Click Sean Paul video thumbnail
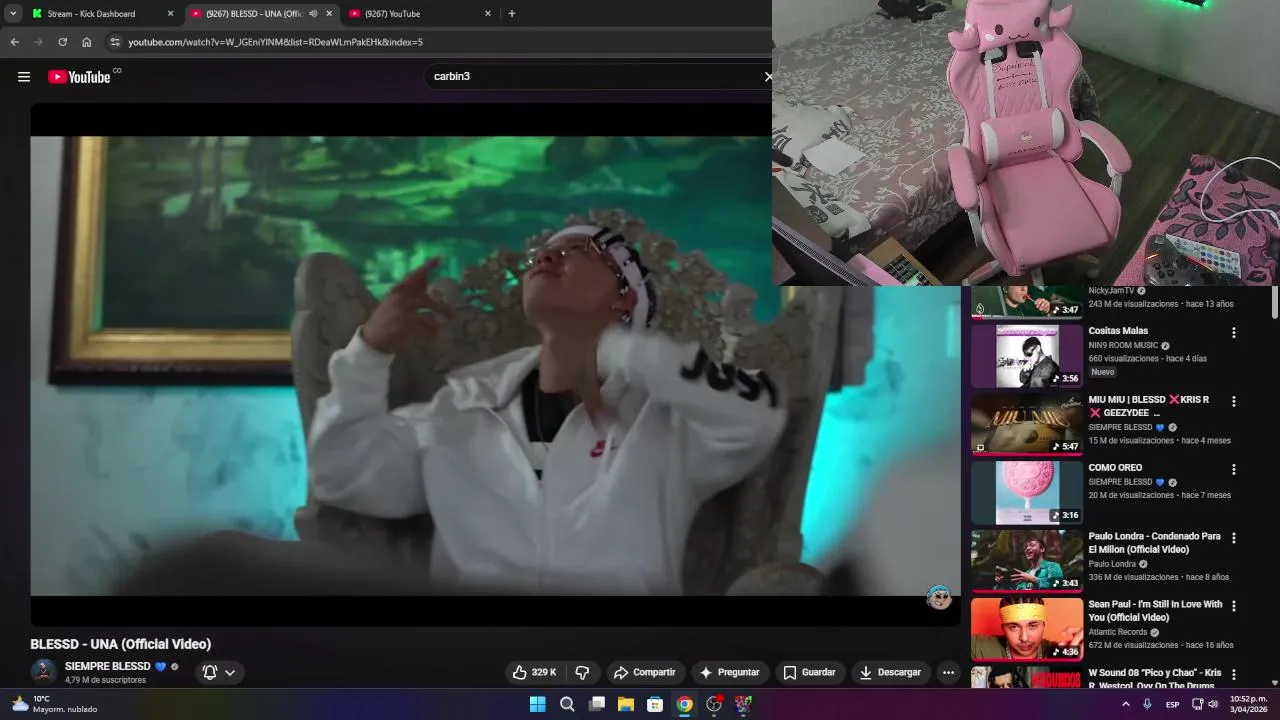The height and width of the screenshot is (720, 1280). coord(1026,629)
